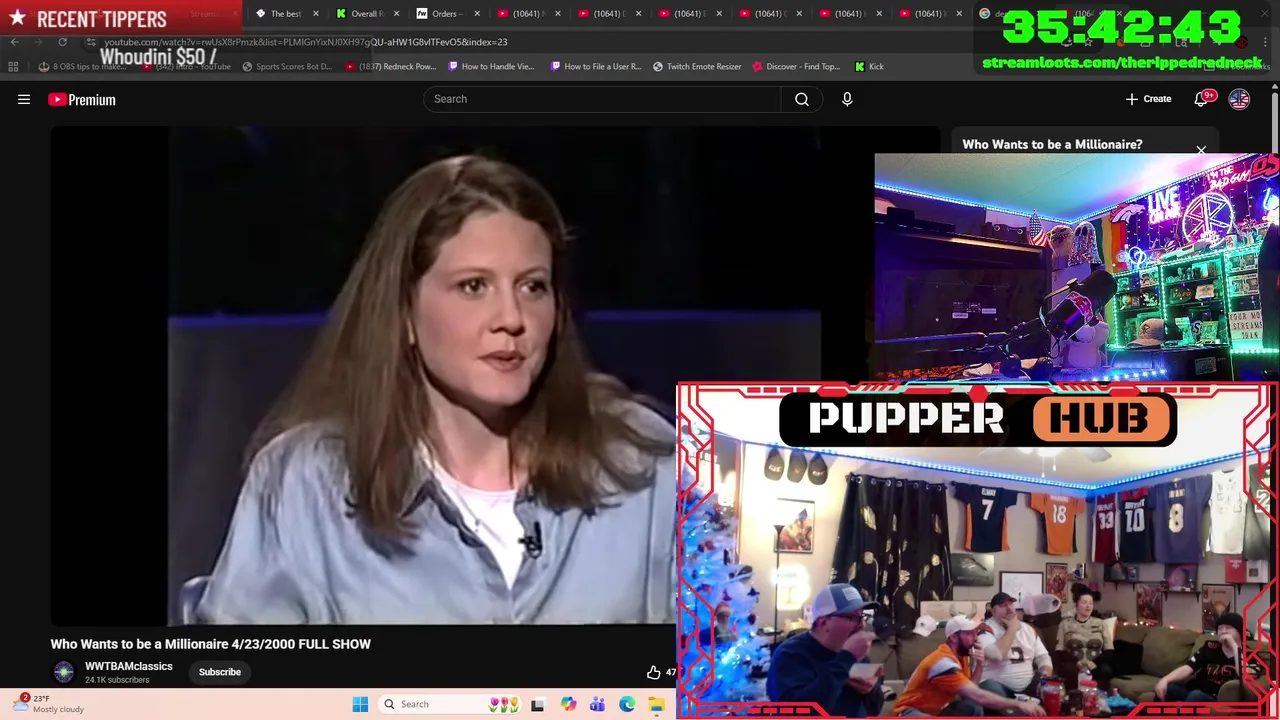Open the notifications bell
Image resolution: width=1280 pixels, height=720 pixels.
[1201, 99]
